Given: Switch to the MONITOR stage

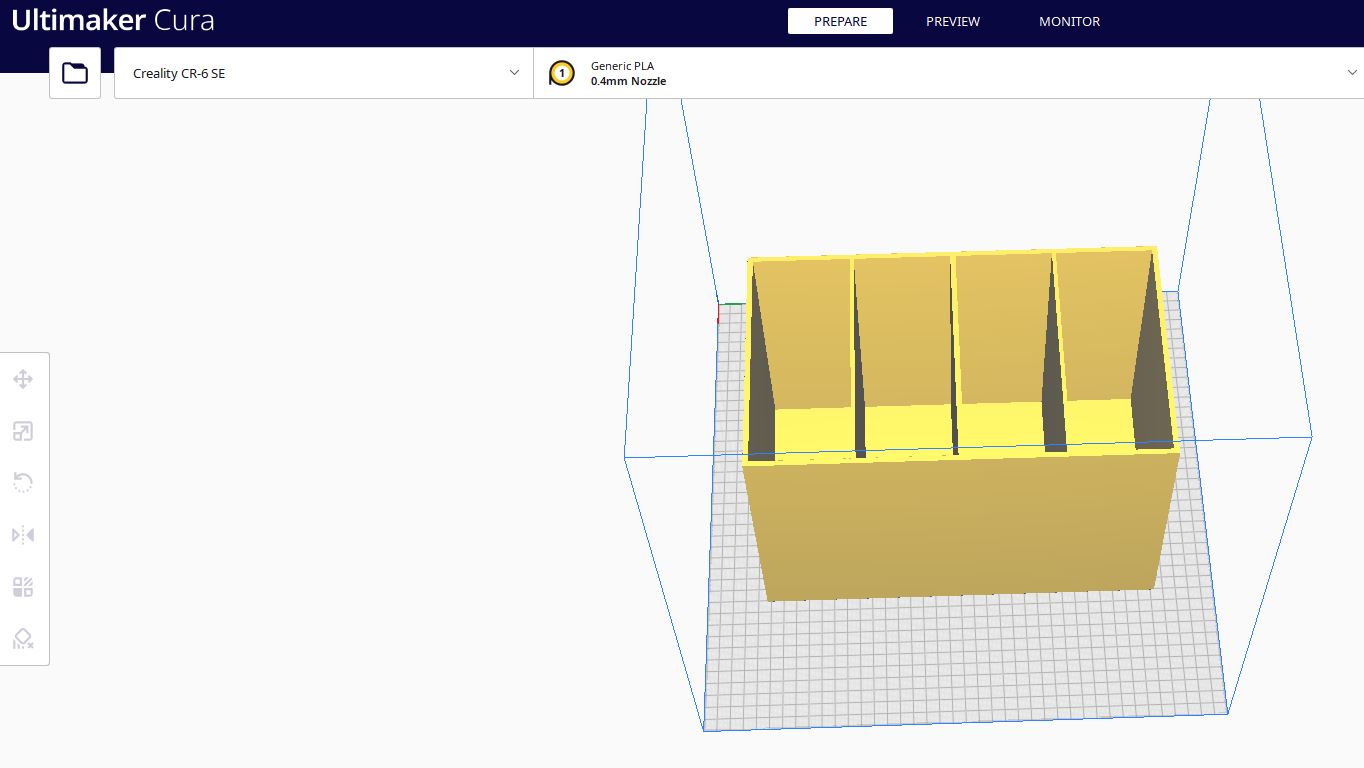Looking at the screenshot, I should (x=1069, y=21).
